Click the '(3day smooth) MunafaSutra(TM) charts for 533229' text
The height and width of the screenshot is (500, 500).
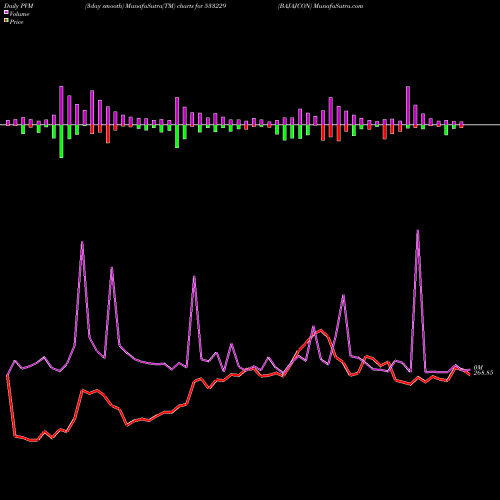(x=155, y=6)
